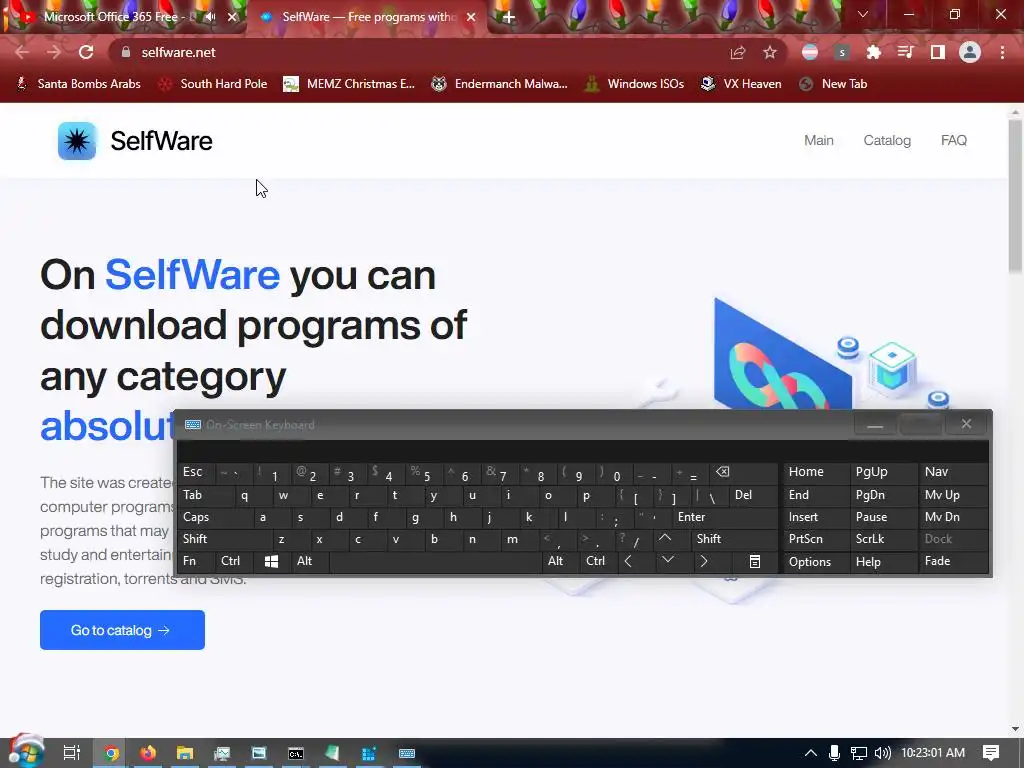
Task: Click the SelfWare starburst logo icon
Action: (x=77, y=140)
